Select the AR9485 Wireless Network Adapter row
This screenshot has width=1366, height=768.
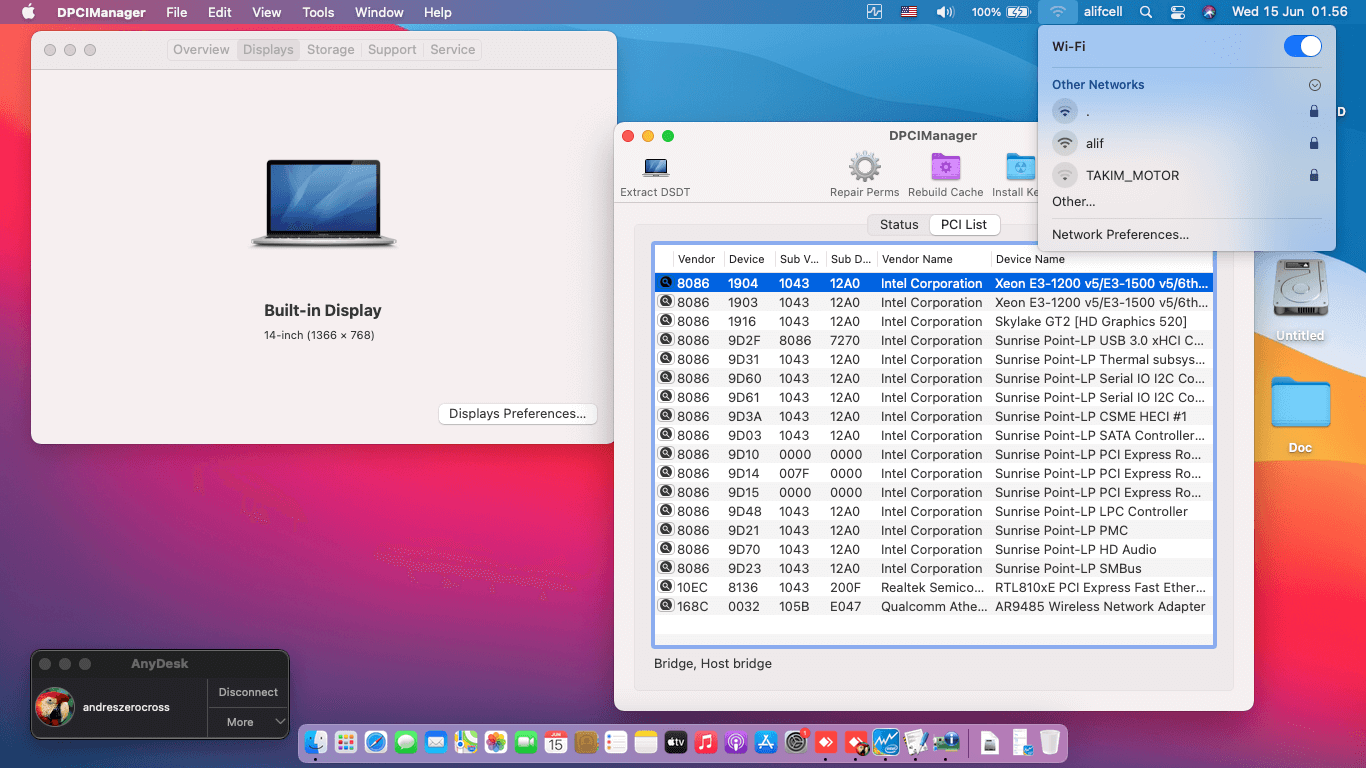pos(930,605)
